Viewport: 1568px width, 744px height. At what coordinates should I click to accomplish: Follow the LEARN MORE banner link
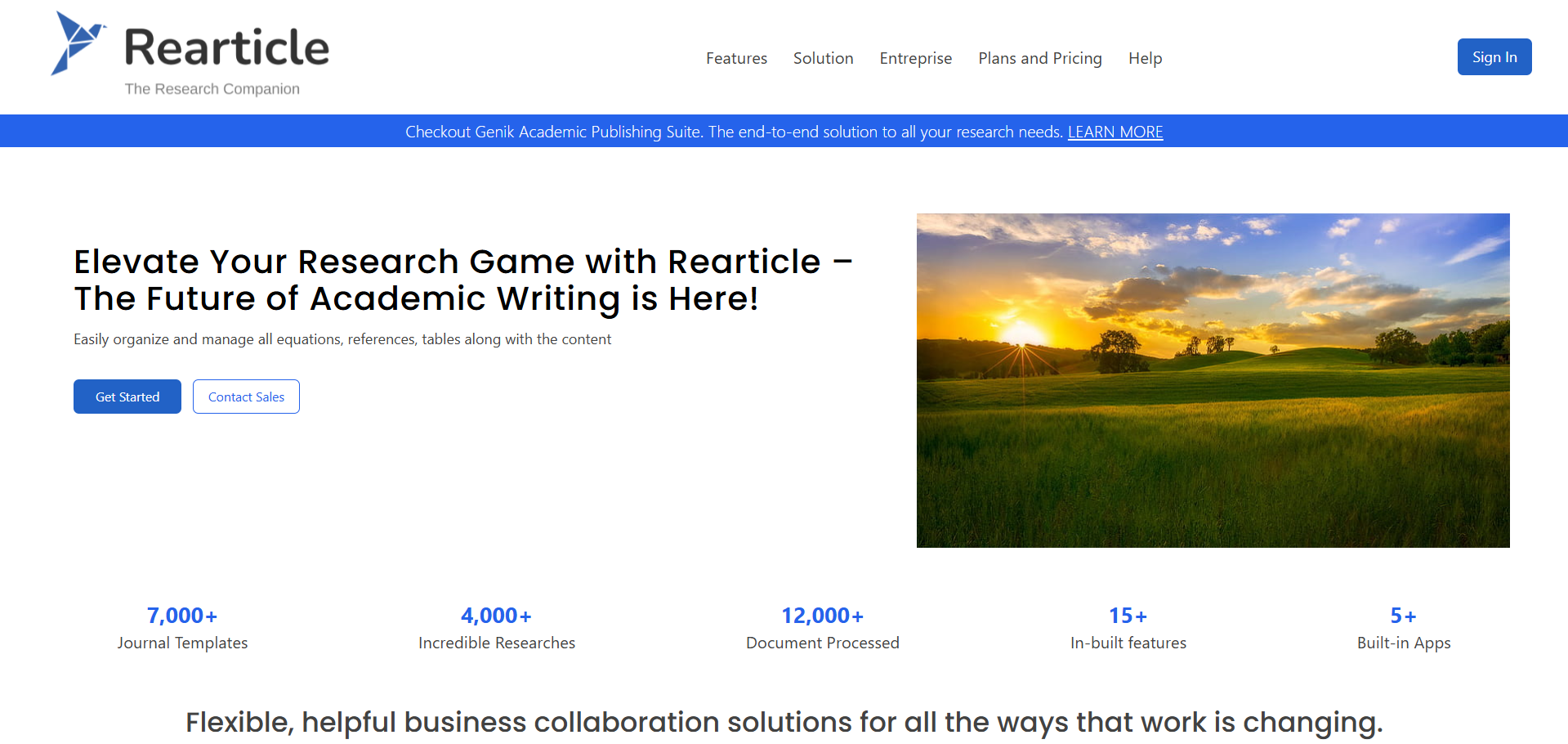tap(1115, 132)
